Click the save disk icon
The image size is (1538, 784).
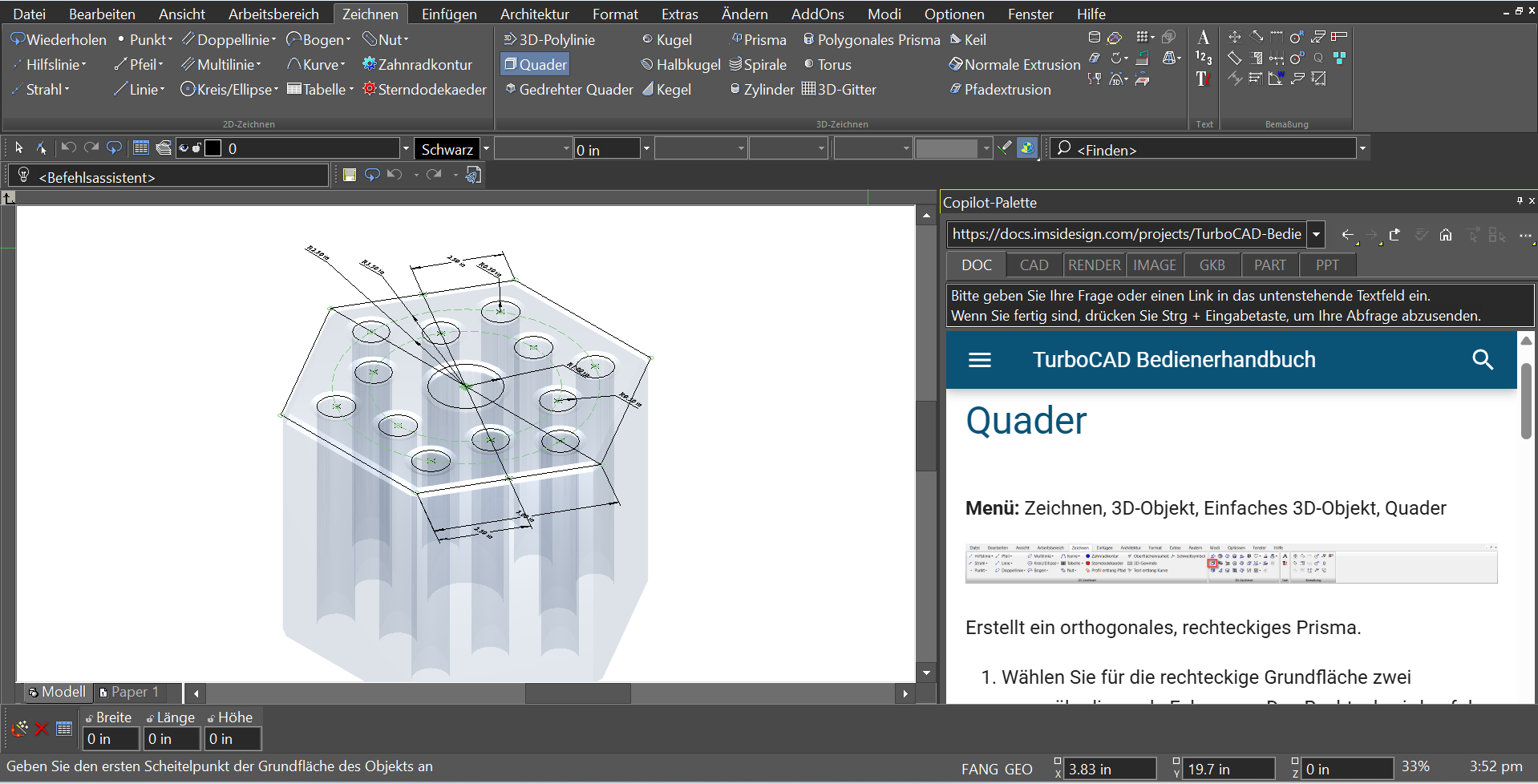click(x=349, y=175)
